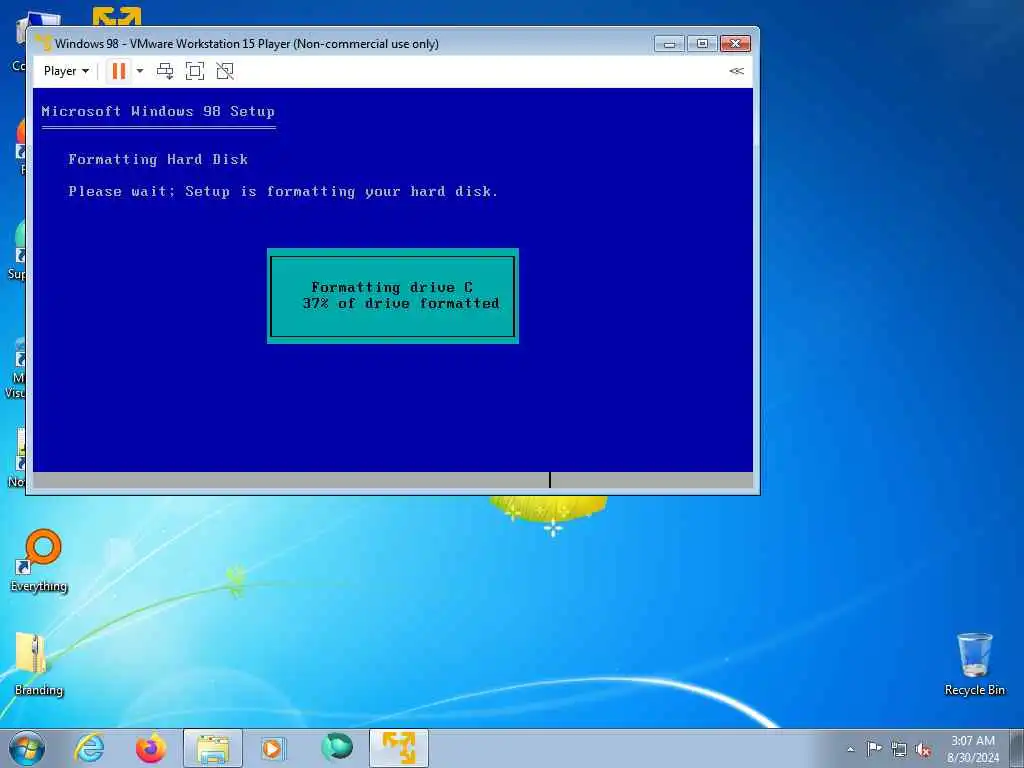The image size is (1024, 768).
Task: Click '37% of drive formatted' text
Action: [401, 303]
